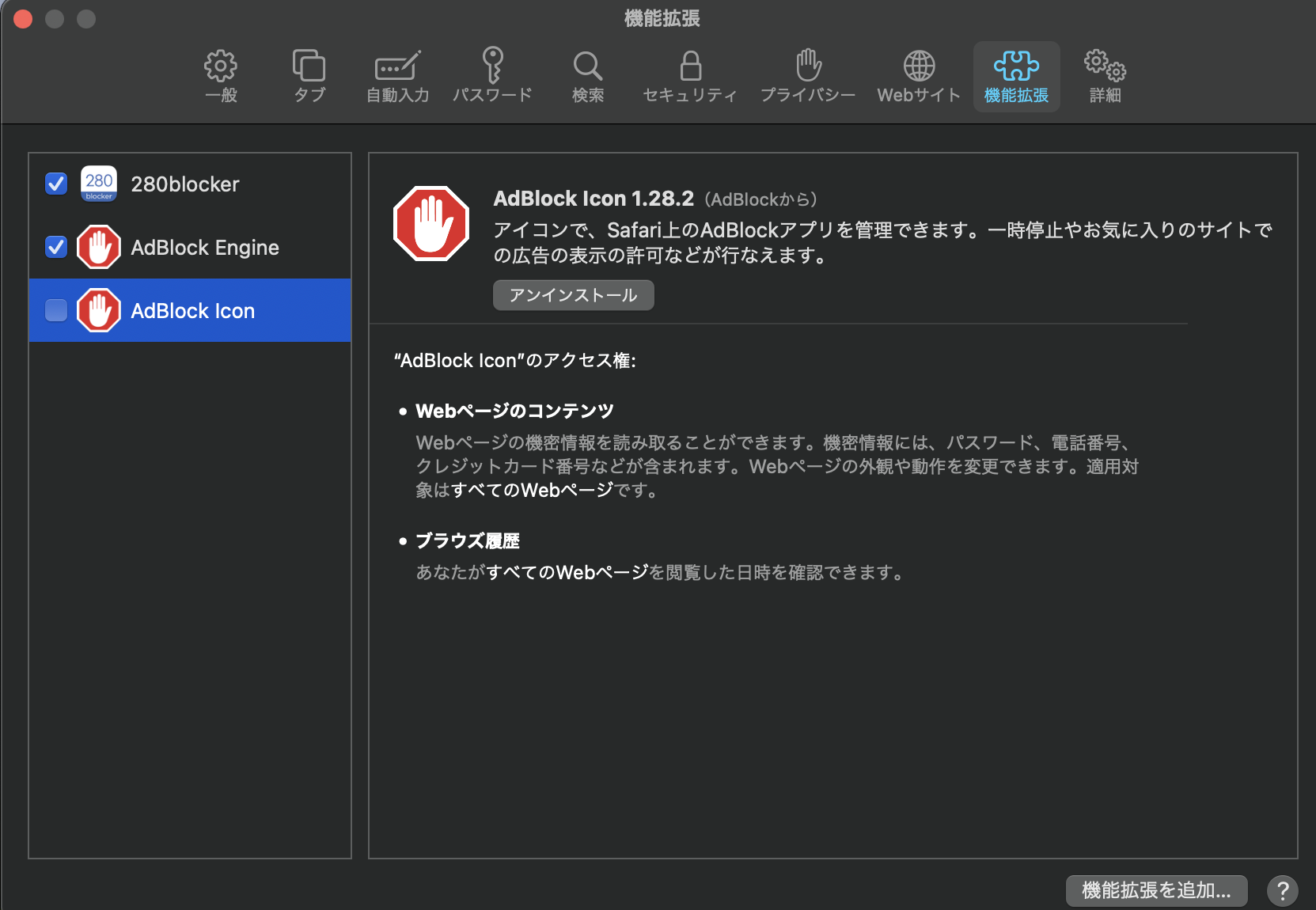Open the プライバシー (Privacy) hand icon

click(x=808, y=65)
